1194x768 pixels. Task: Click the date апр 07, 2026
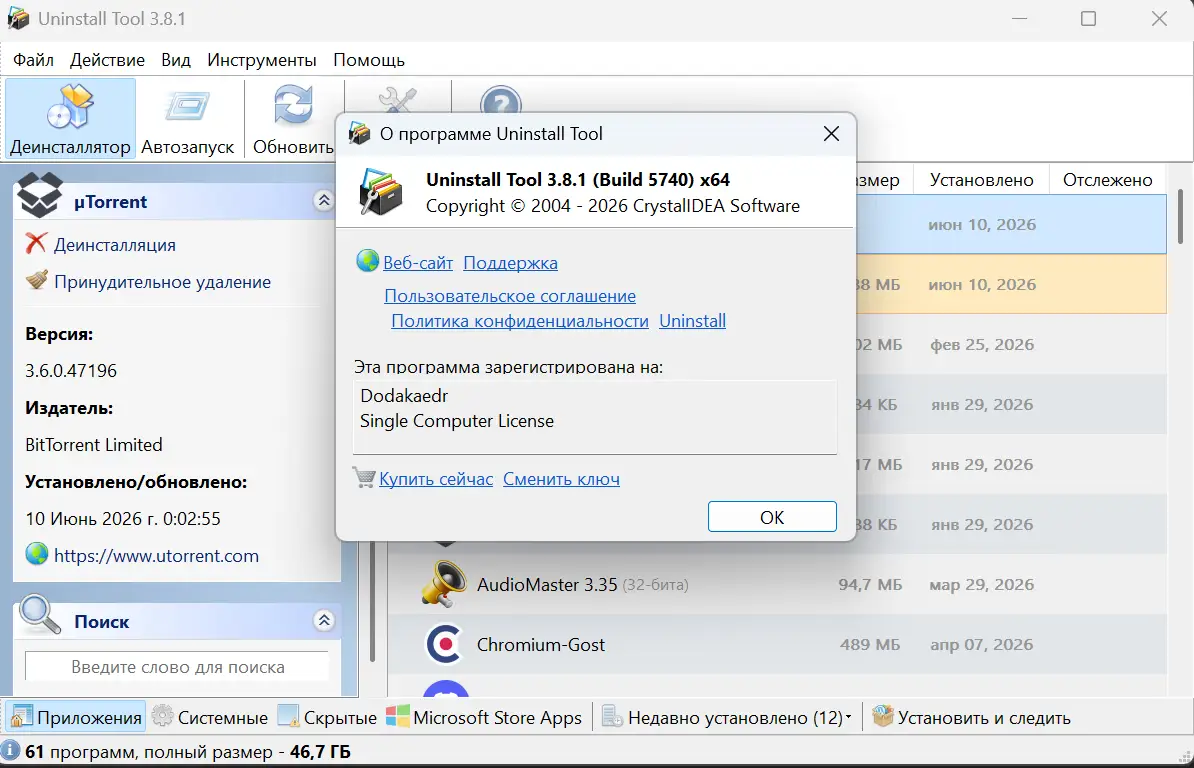pyautogui.click(x=982, y=645)
